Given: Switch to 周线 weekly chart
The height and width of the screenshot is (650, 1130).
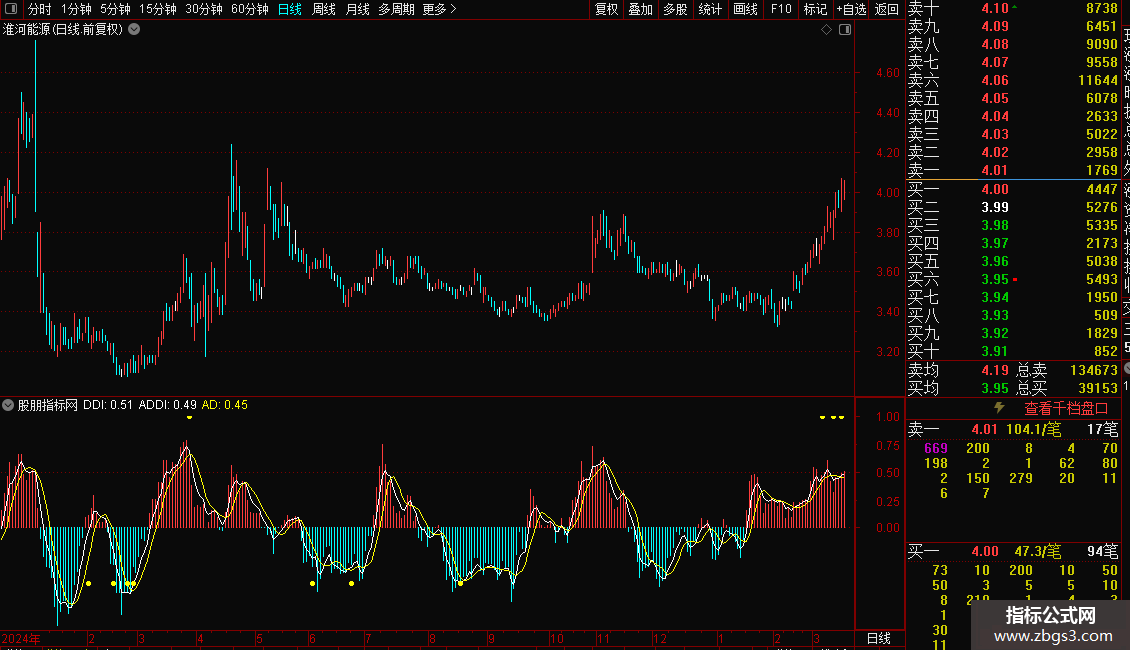Looking at the screenshot, I should point(324,9).
